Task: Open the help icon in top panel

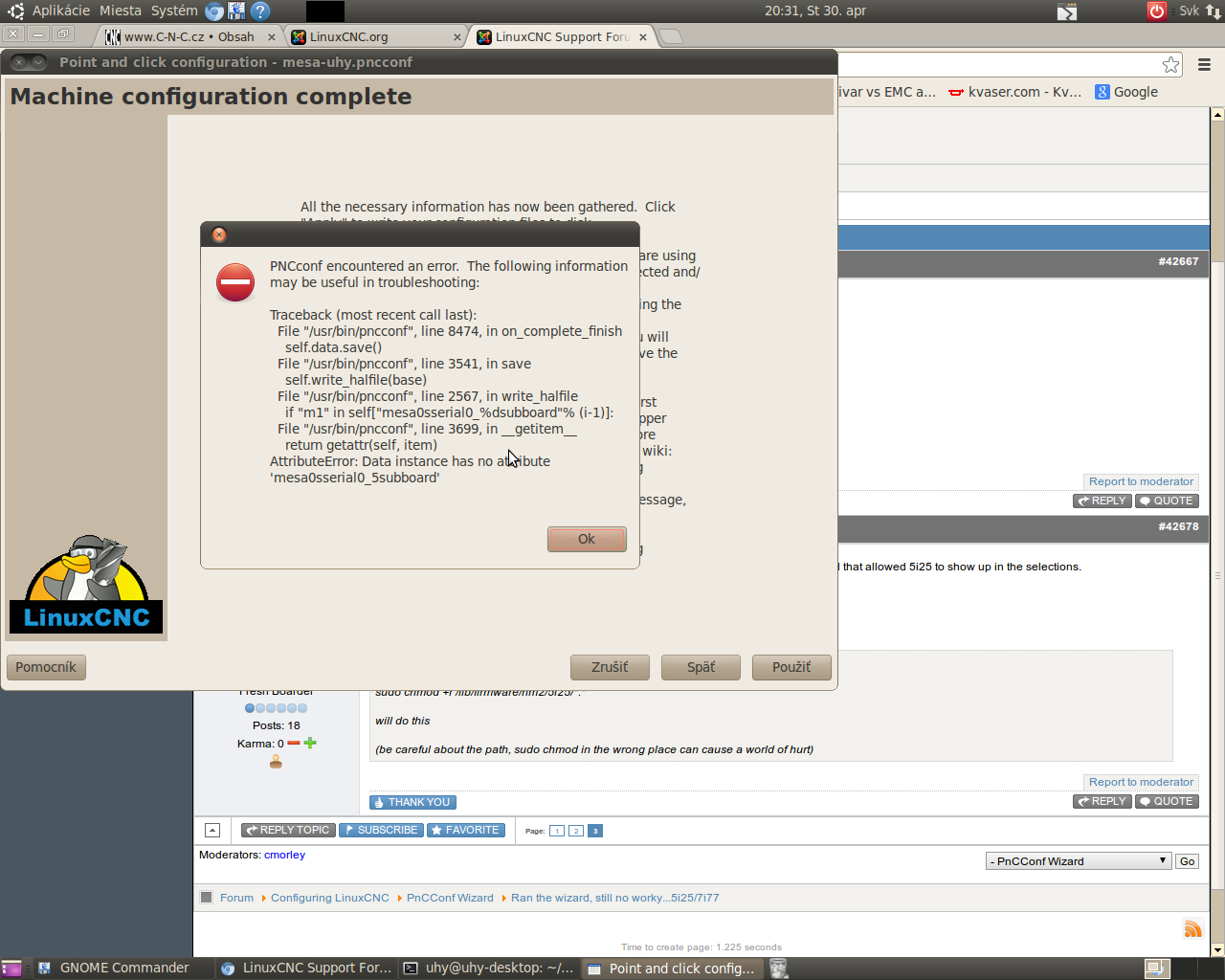Action: [260, 11]
